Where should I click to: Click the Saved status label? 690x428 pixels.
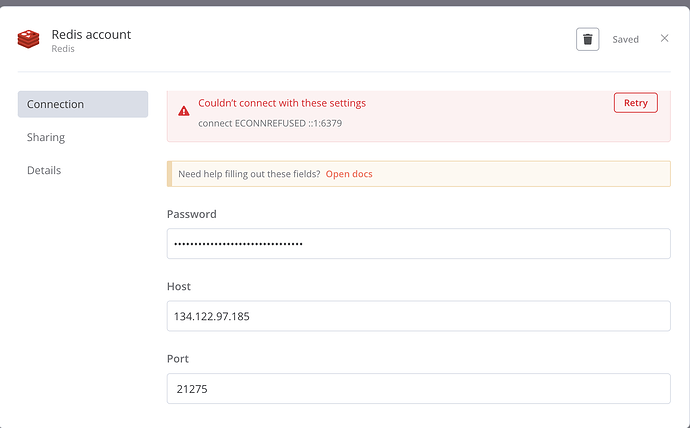tap(625, 39)
